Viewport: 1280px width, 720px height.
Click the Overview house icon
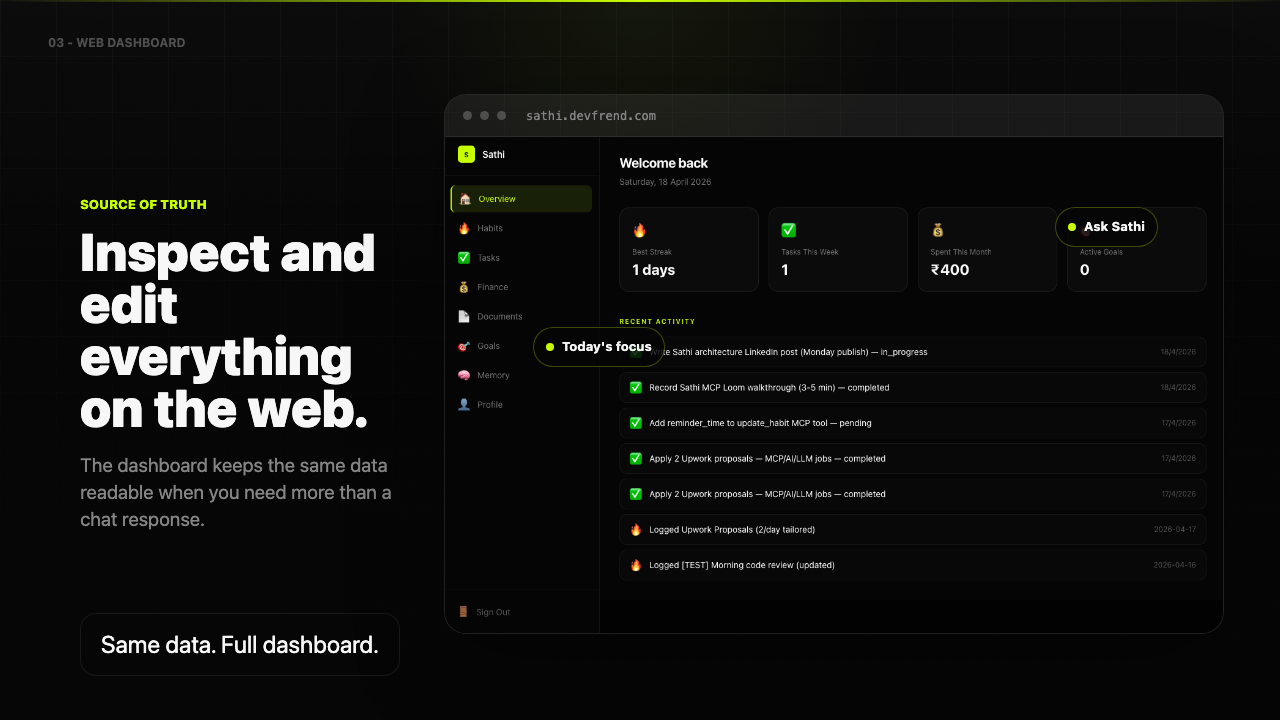tap(464, 199)
